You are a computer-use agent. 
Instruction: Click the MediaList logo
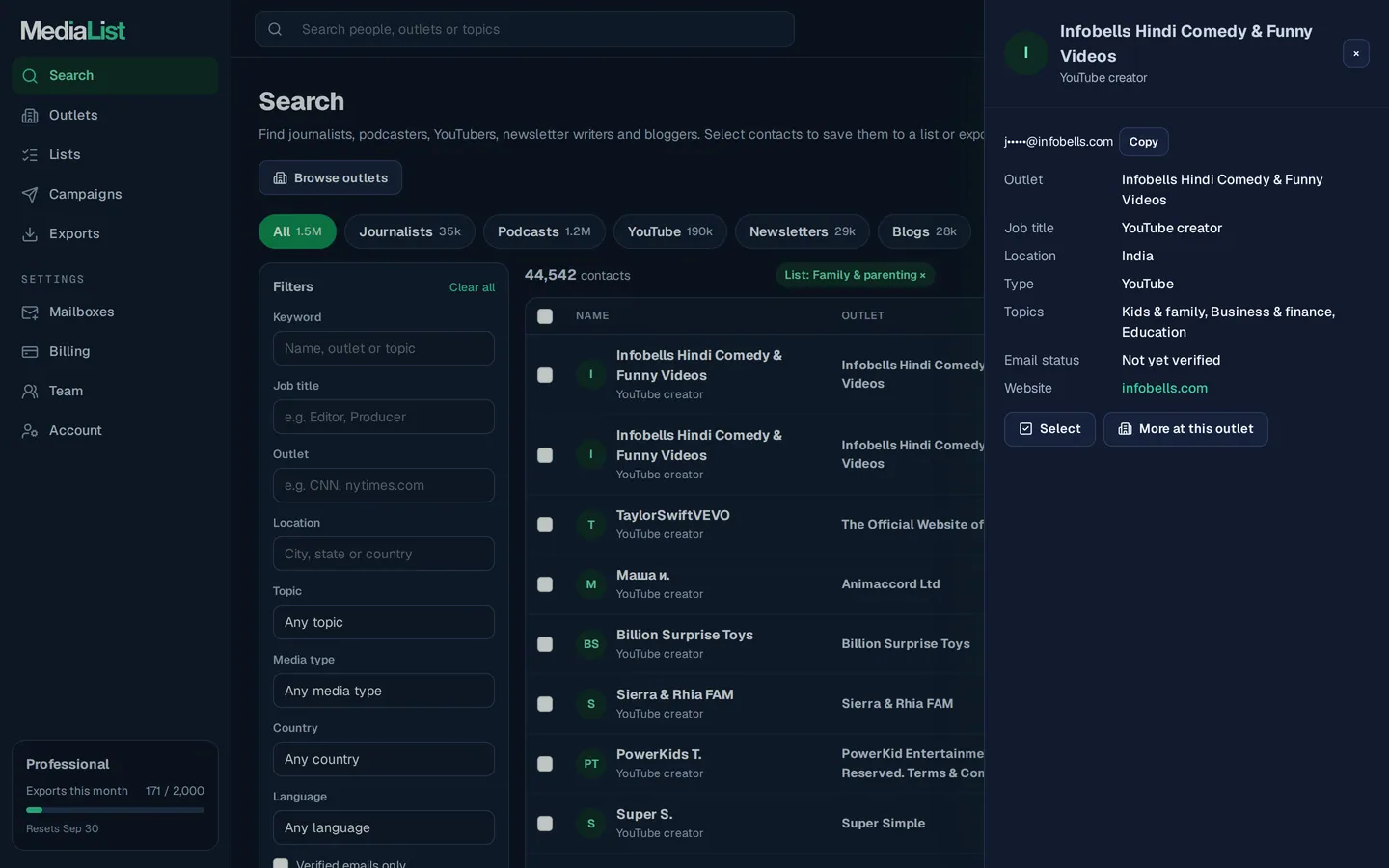click(73, 30)
